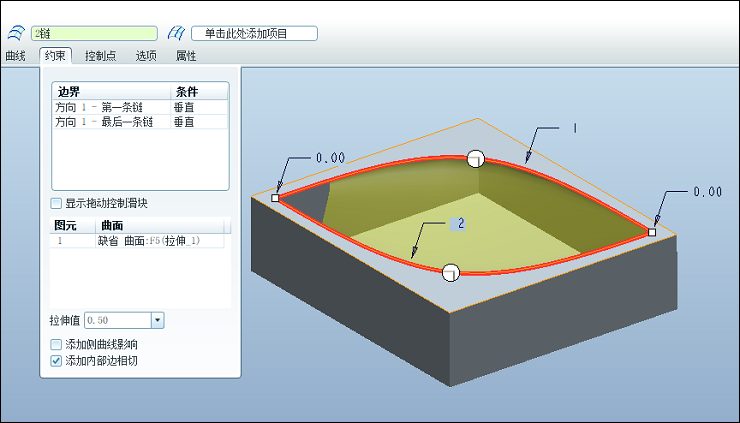
Task: Select row 方向 1 - 第一条链
Action: click(x=140, y=107)
